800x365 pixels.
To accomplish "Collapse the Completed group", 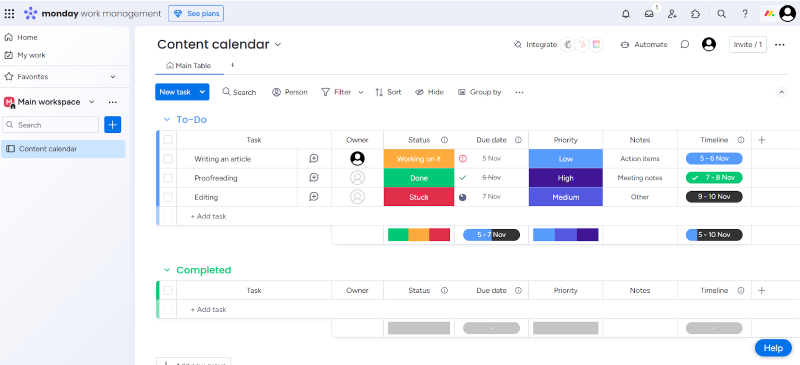I will click(166, 270).
